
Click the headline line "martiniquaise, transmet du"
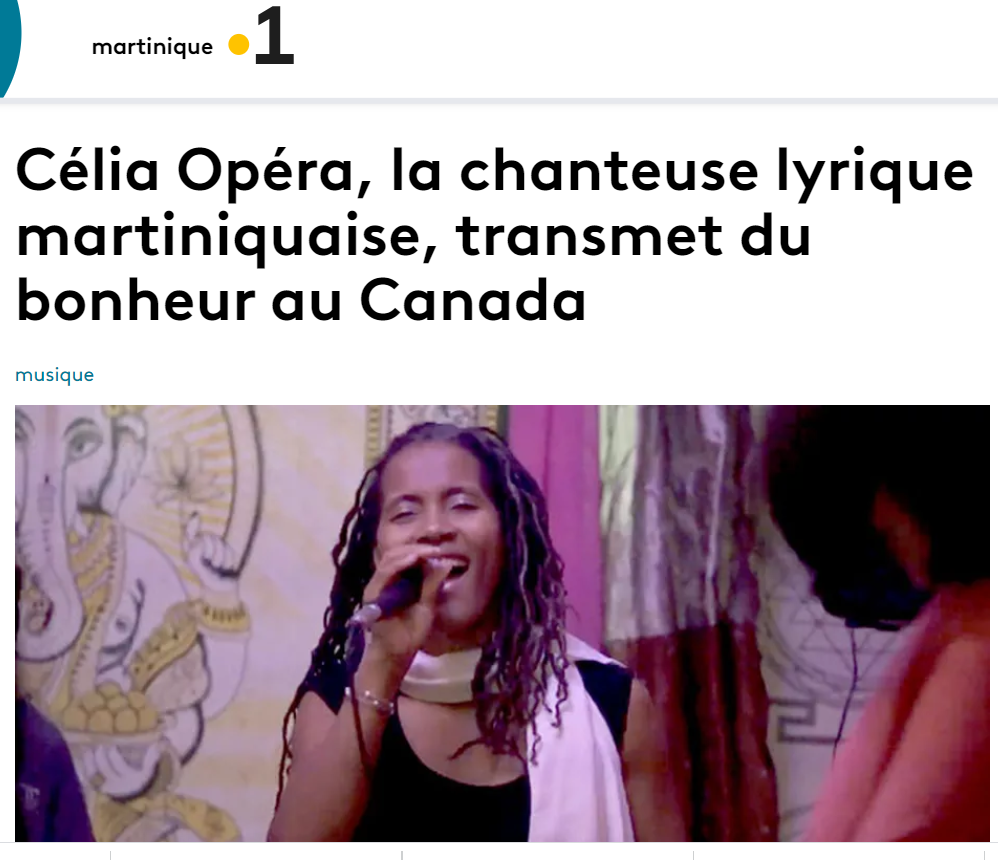pyautogui.click(x=414, y=237)
